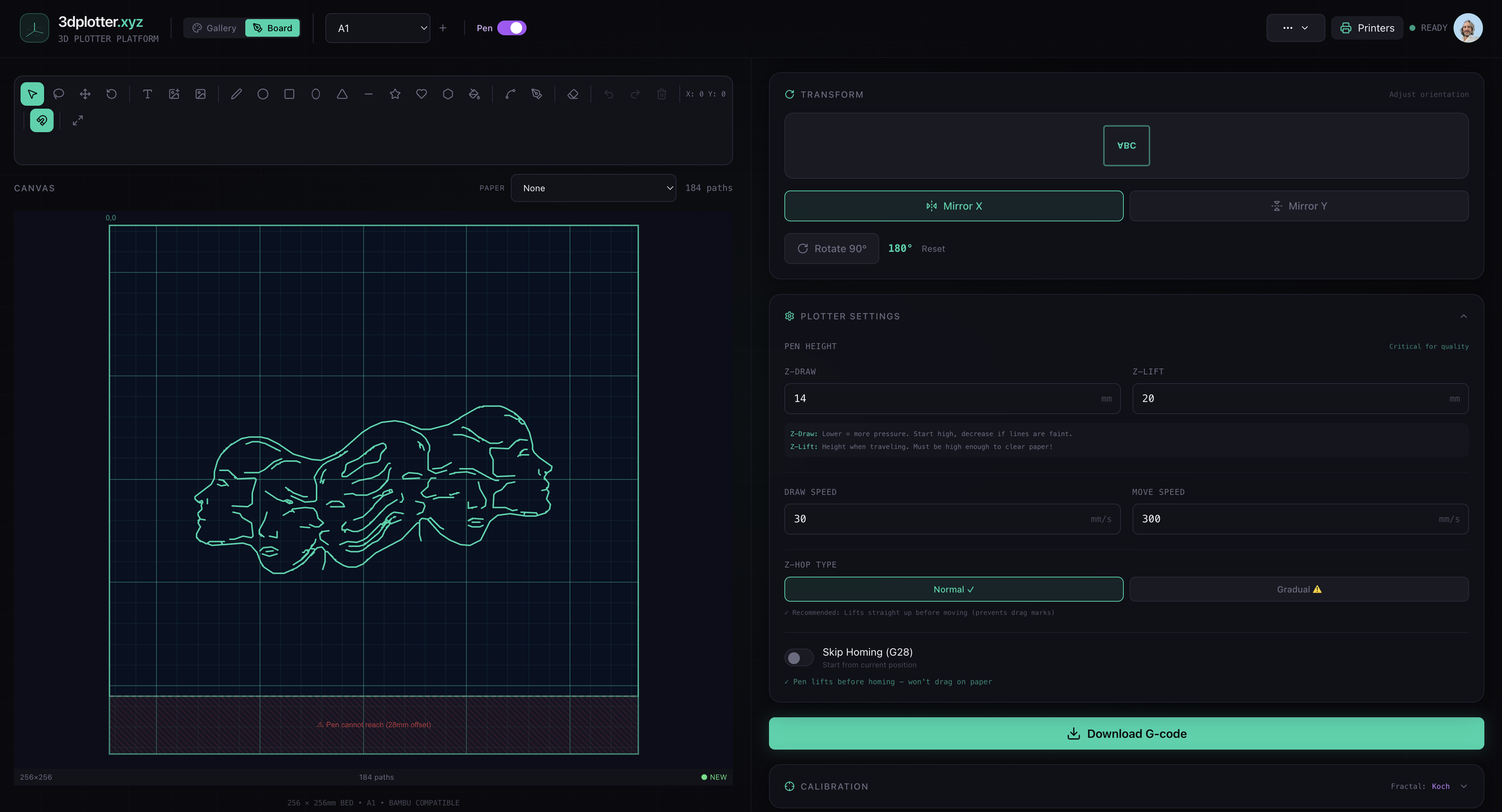Image resolution: width=1502 pixels, height=812 pixels.
Task: Click the add image with plus icon
Action: pos(174,94)
